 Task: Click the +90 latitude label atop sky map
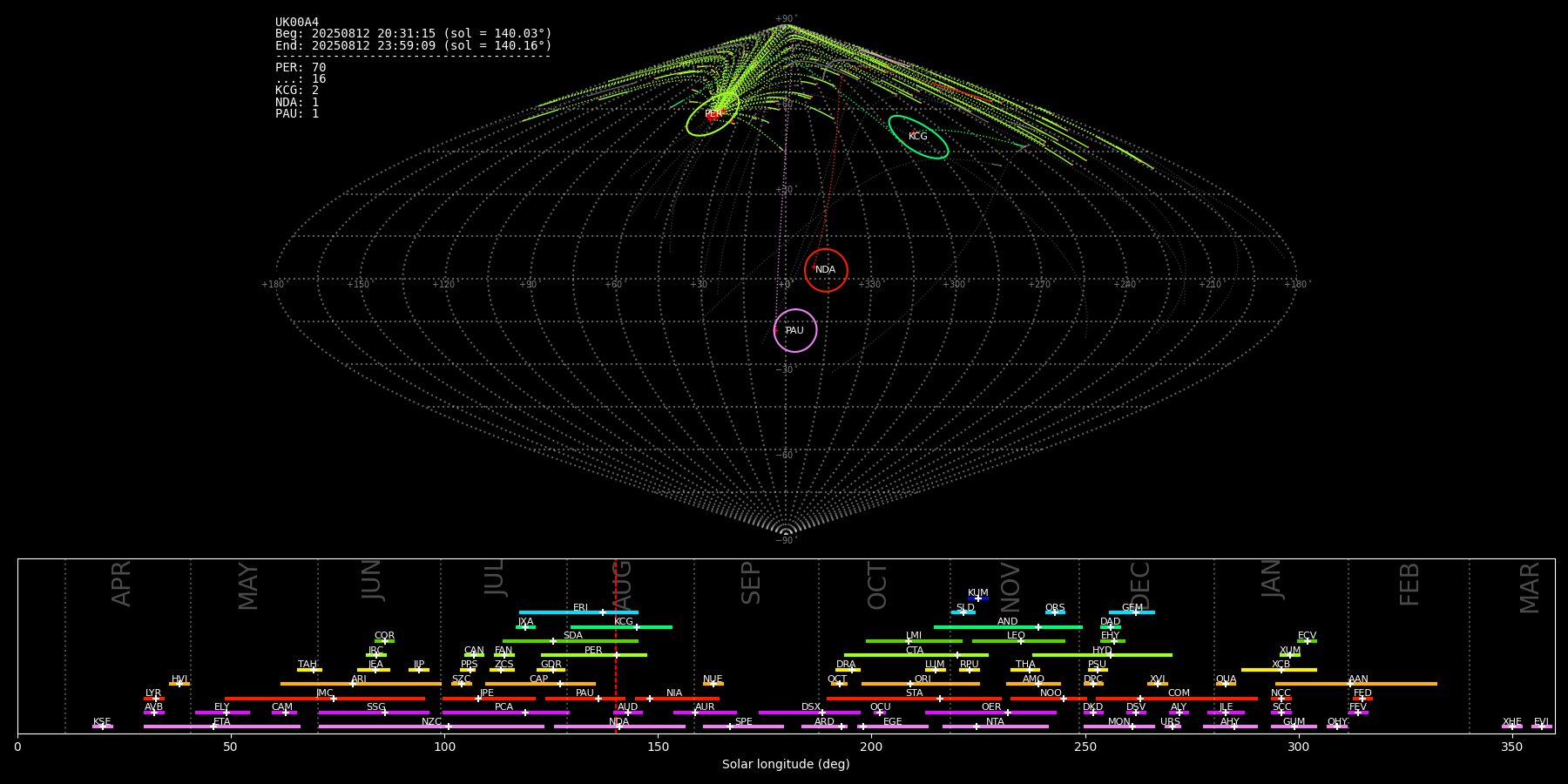coord(785,18)
